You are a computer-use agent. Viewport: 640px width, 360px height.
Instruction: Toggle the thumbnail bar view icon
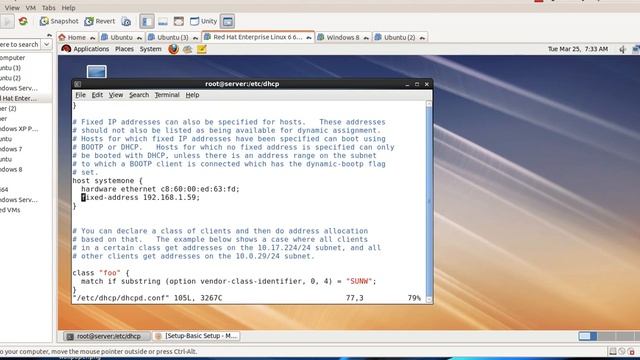(163, 21)
